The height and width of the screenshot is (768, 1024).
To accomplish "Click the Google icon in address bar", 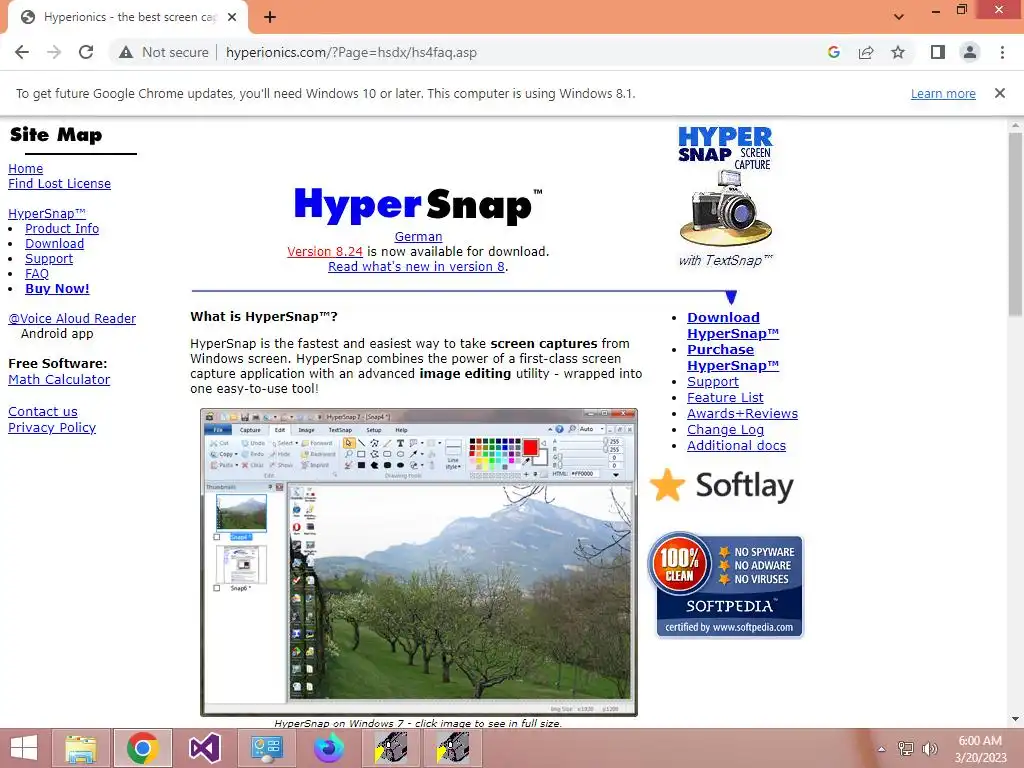I will pyautogui.click(x=833, y=52).
